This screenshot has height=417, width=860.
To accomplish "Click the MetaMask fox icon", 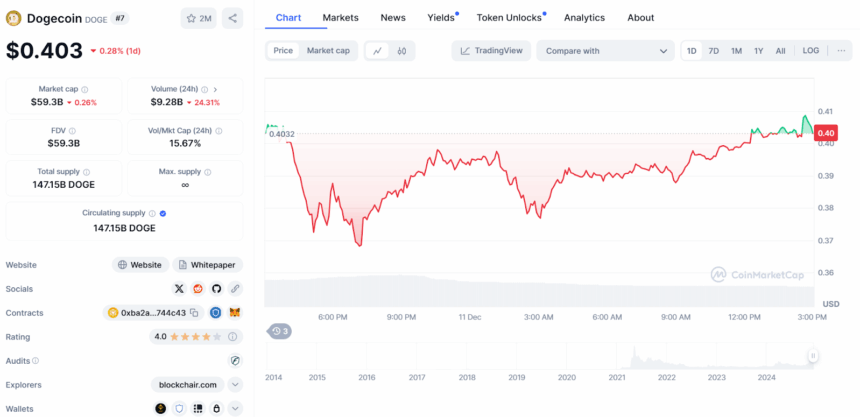I will [x=235, y=313].
